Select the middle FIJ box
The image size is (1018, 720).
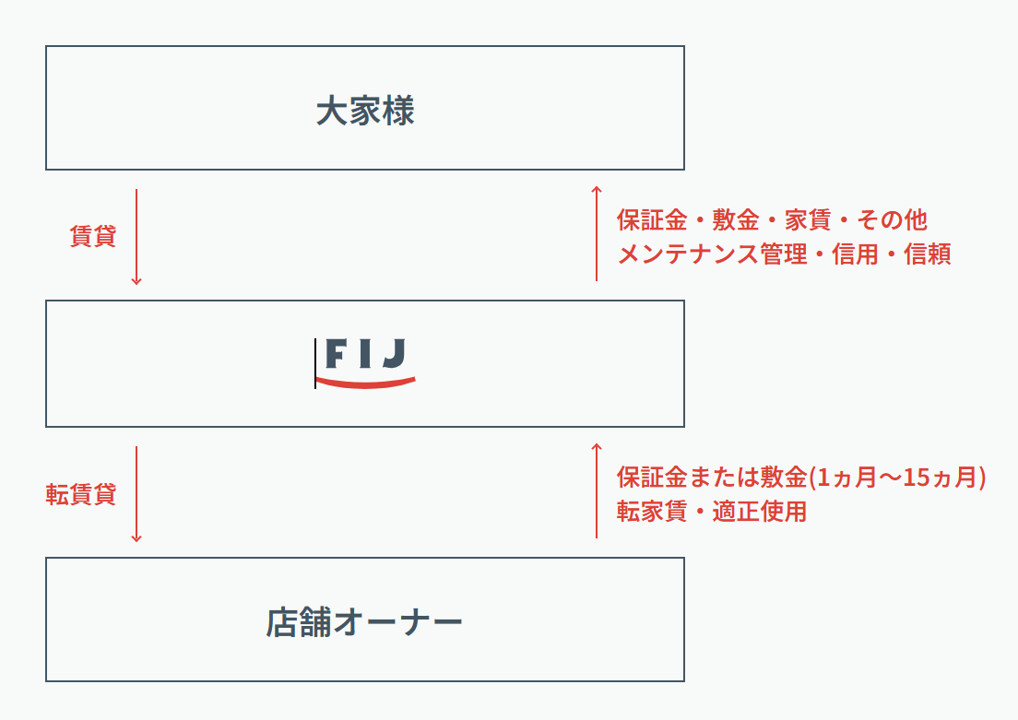[x=365, y=364]
